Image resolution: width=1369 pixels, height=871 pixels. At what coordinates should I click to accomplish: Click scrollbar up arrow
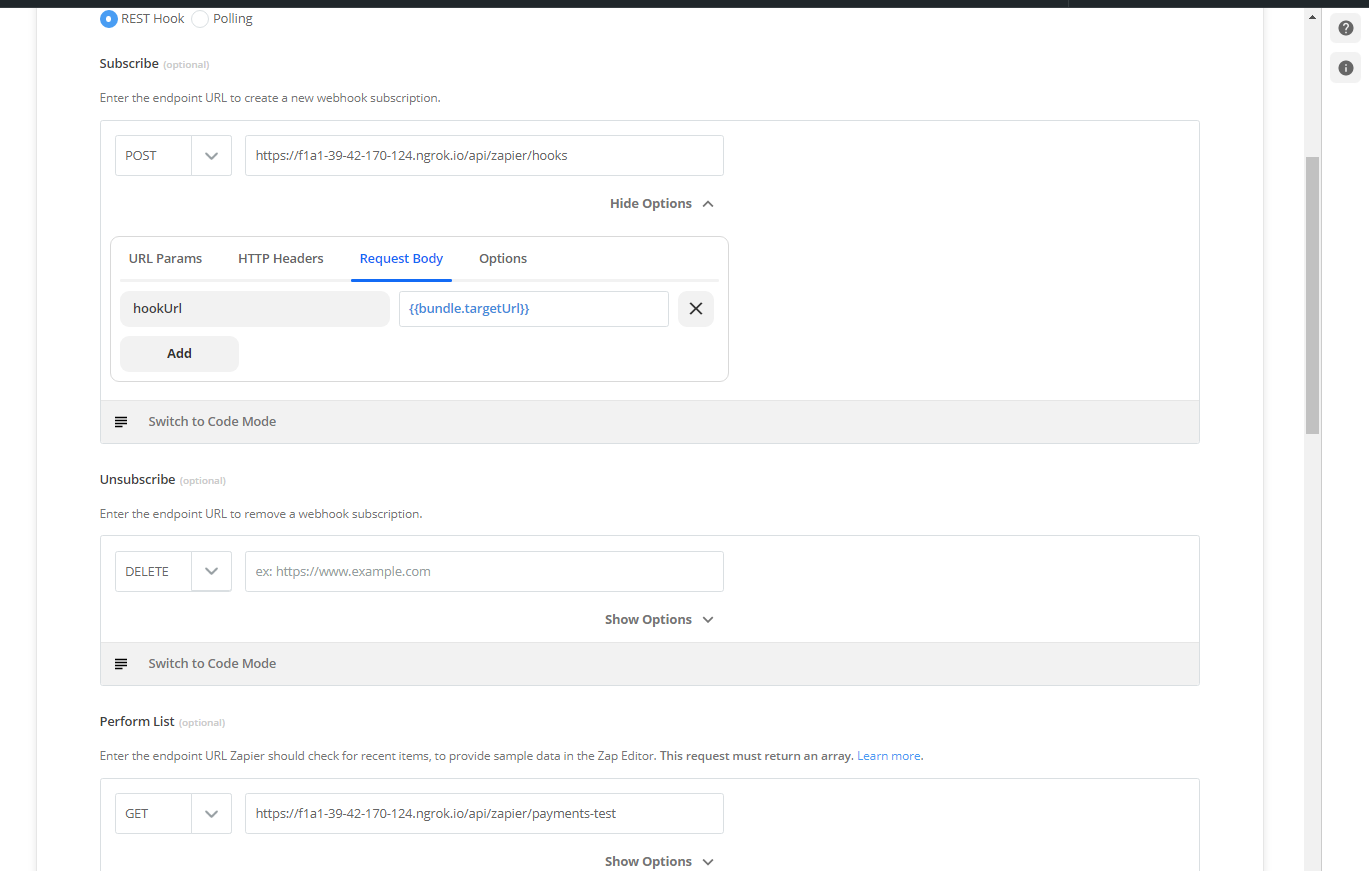(1313, 17)
